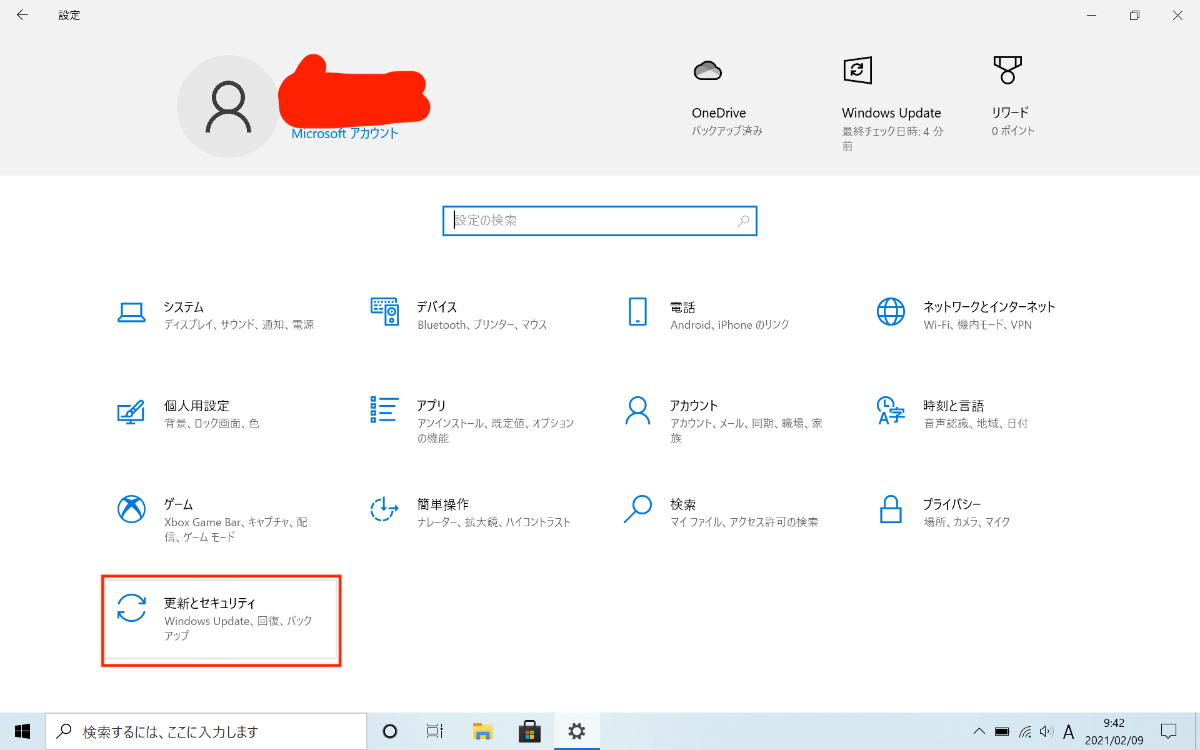
Task: Click the Windows Update label in header
Action: coord(892,113)
